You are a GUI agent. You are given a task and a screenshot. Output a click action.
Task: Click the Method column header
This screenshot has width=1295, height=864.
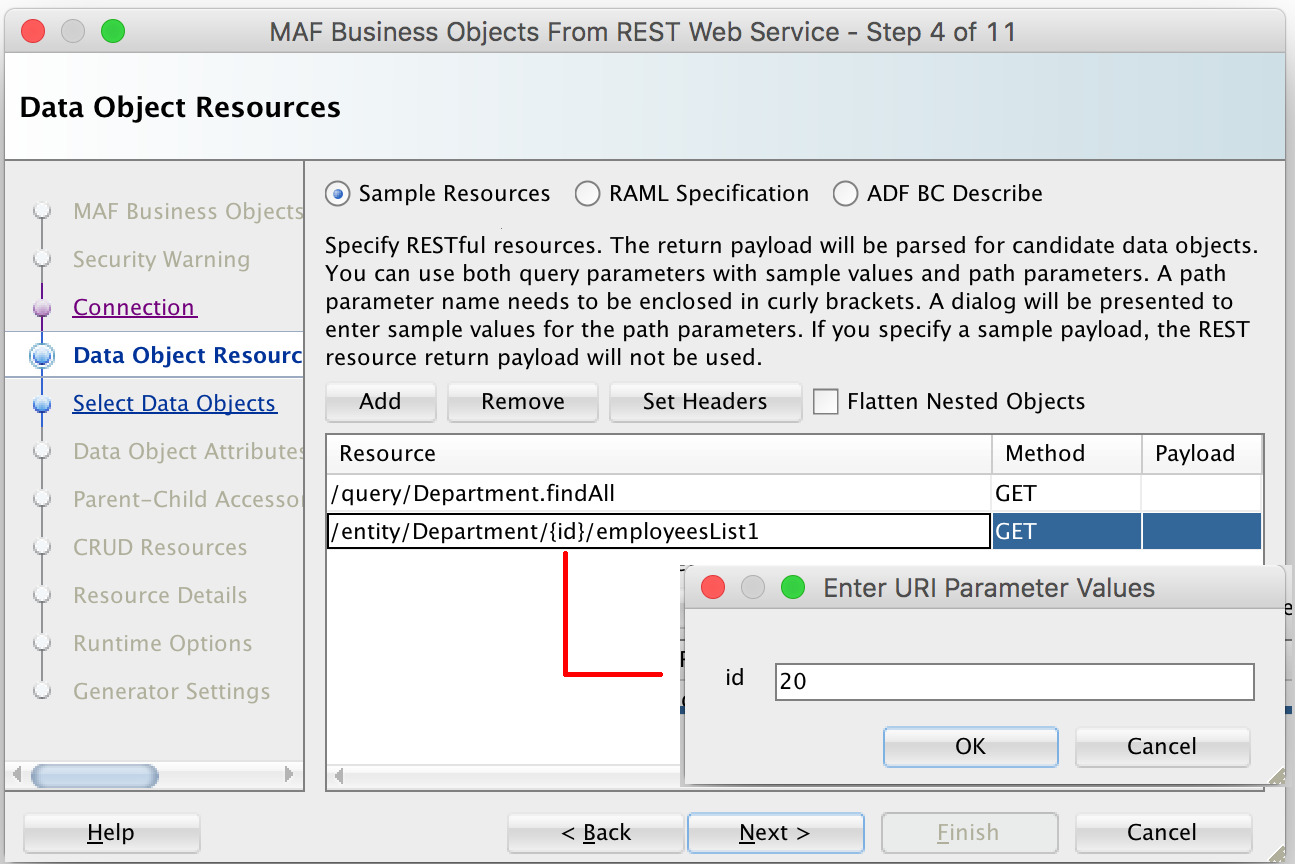1067,453
